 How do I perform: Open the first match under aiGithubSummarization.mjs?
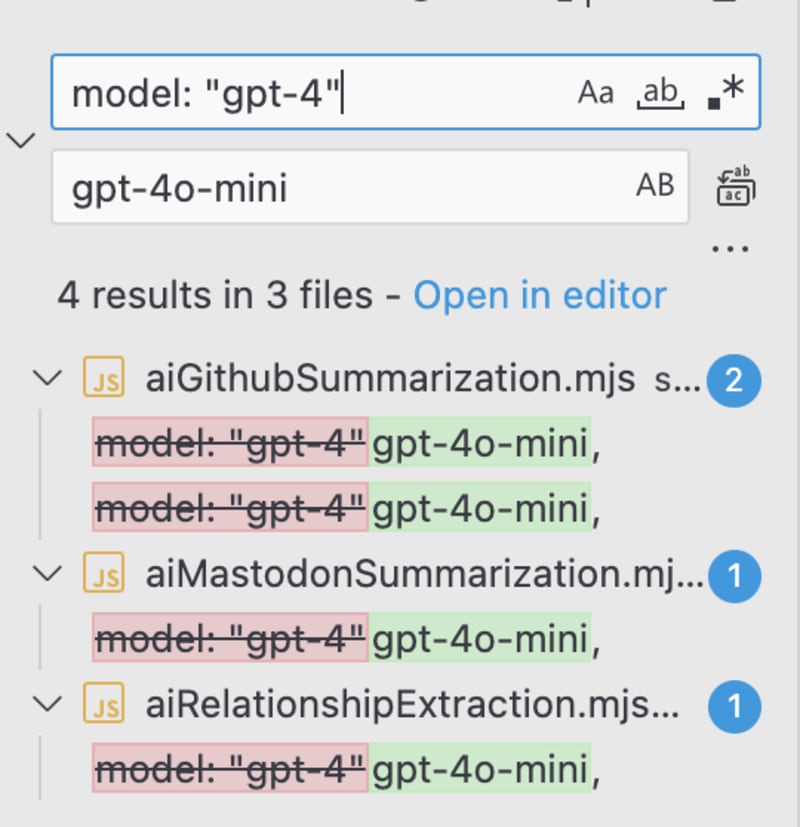pyautogui.click(x=346, y=442)
